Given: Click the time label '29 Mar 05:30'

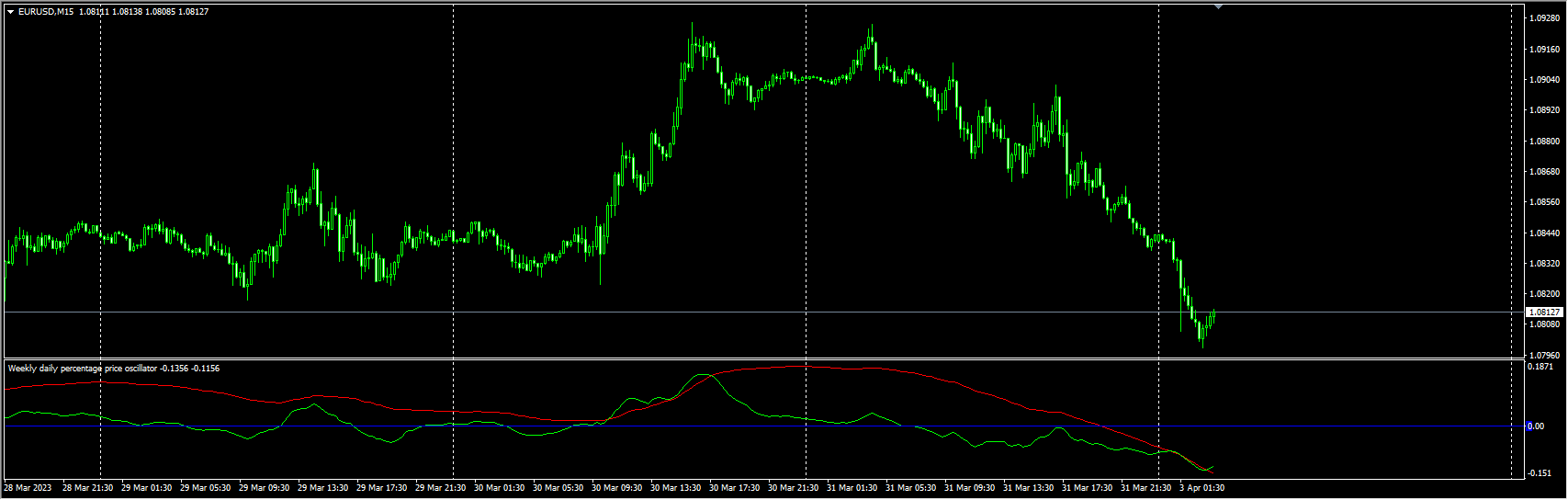Looking at the screenshot, I should (x=205, y=488).
